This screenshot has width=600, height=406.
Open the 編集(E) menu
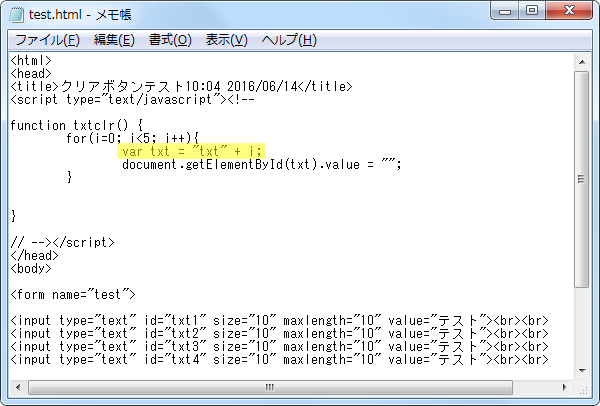pyautogui.click(x=114, y=40)
